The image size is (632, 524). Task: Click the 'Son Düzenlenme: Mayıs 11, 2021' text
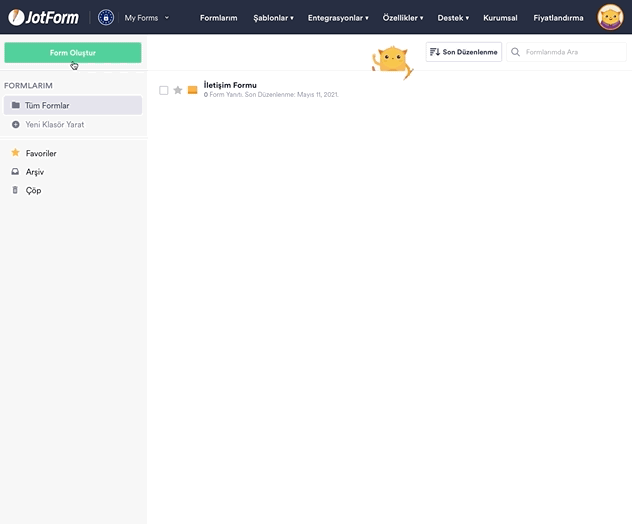click(291, 95)
